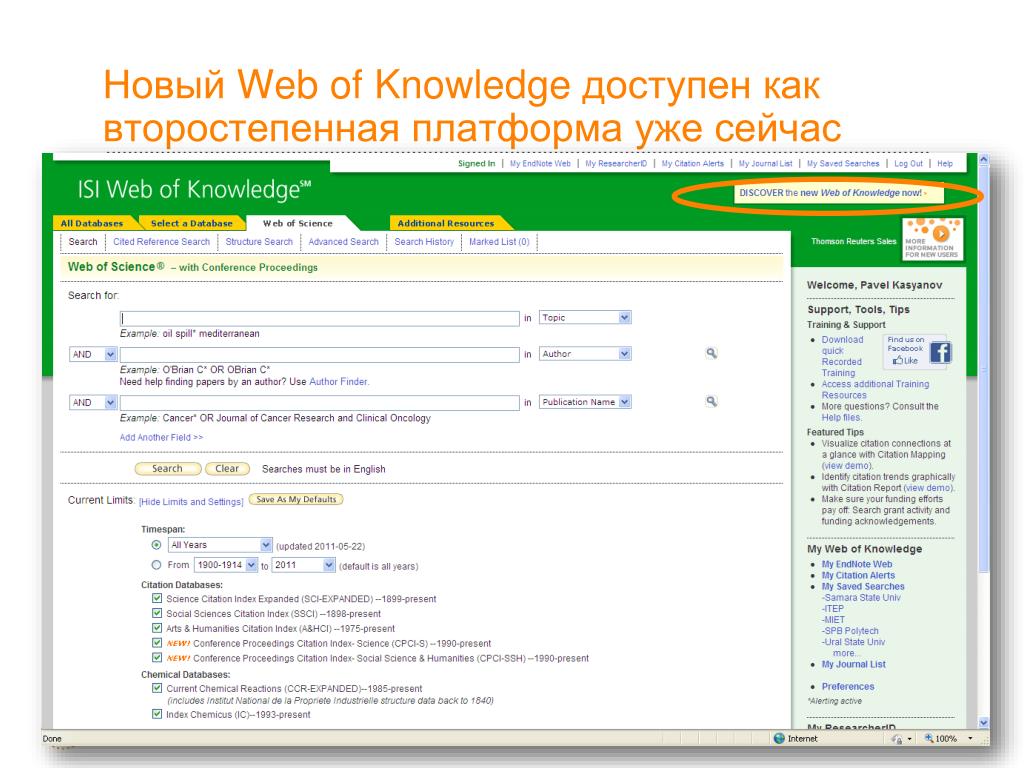
Task: Open the 2011 end year dropdown
Action: (x=304, y=565)
